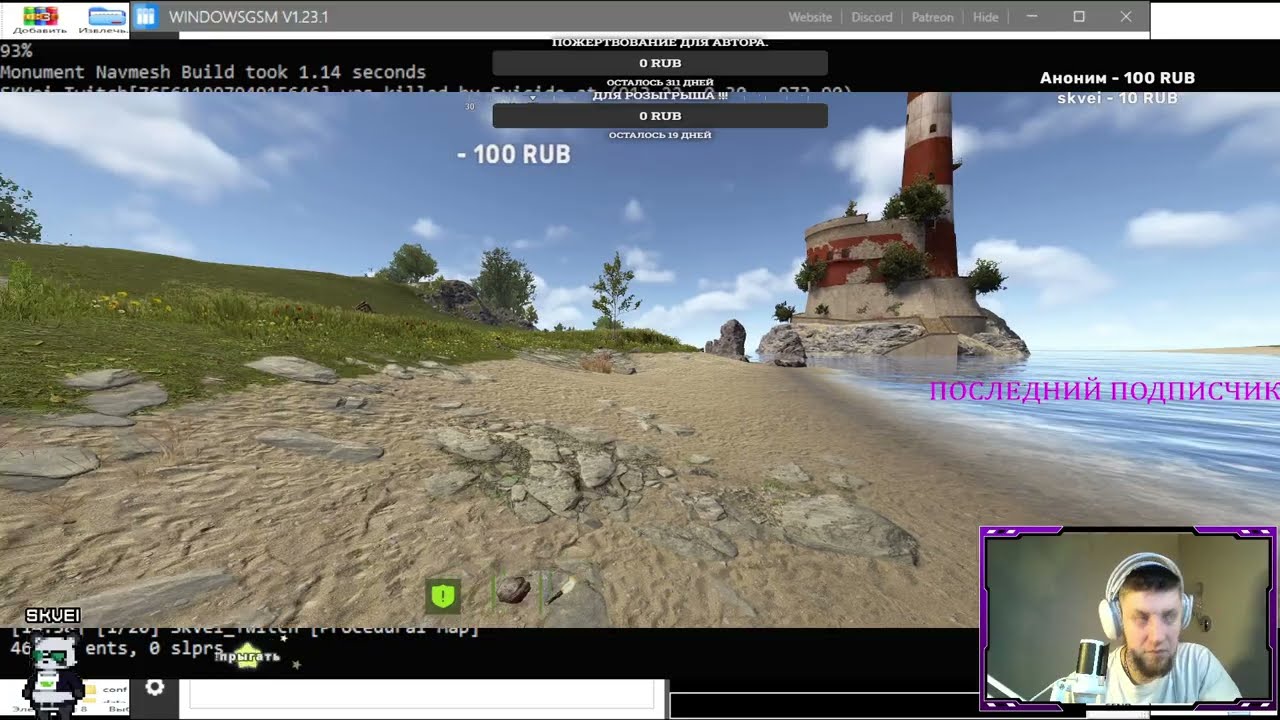The width and height of the screenshot is (1280, 720).
Task: Open the settings gear icon at bottom left
Action: 154,687
